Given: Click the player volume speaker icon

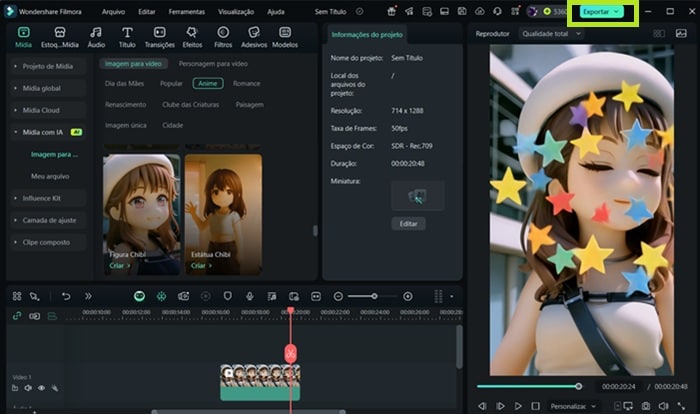Looking at the screenshot, I should coord(663,406).
